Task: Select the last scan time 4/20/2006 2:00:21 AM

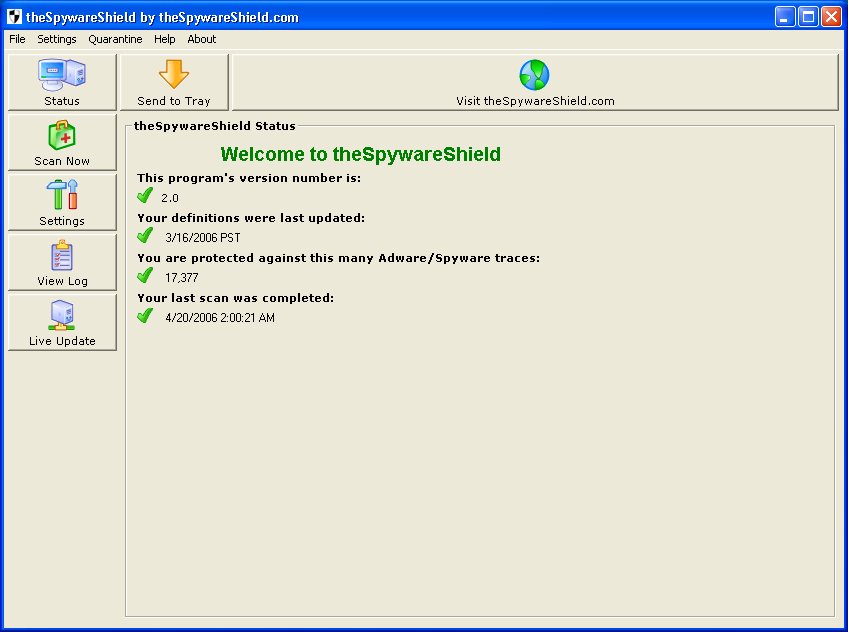Action: 220,318
